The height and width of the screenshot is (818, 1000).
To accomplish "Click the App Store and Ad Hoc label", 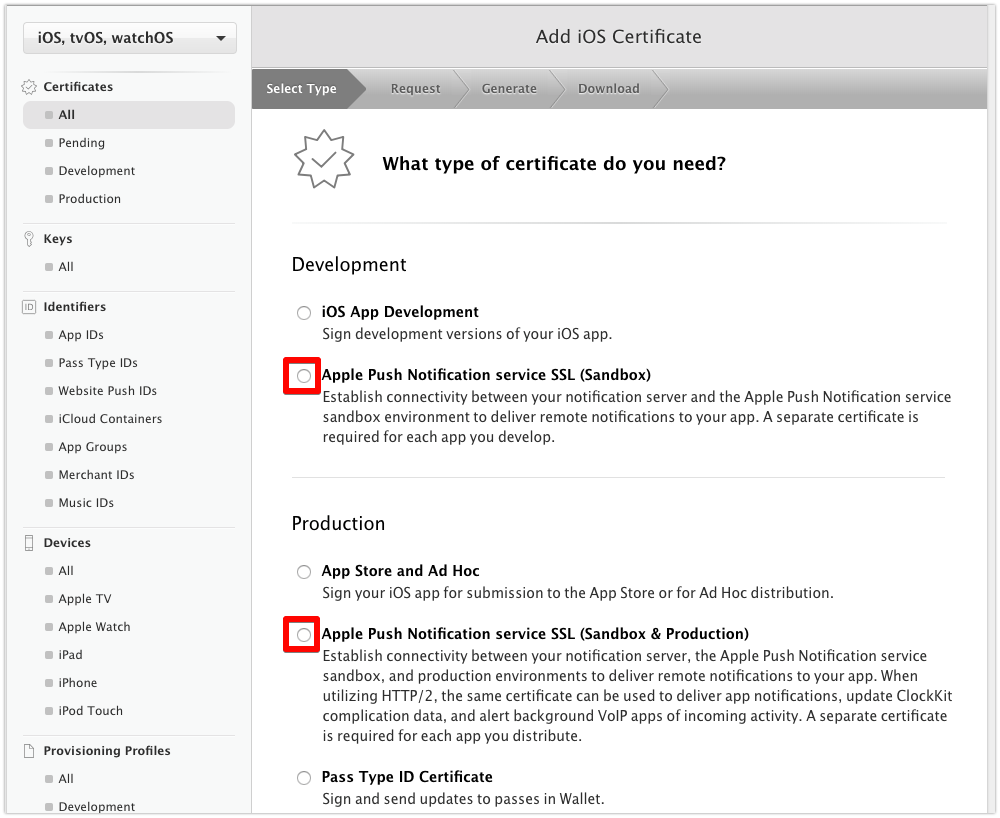I will (x=401, y=571).
